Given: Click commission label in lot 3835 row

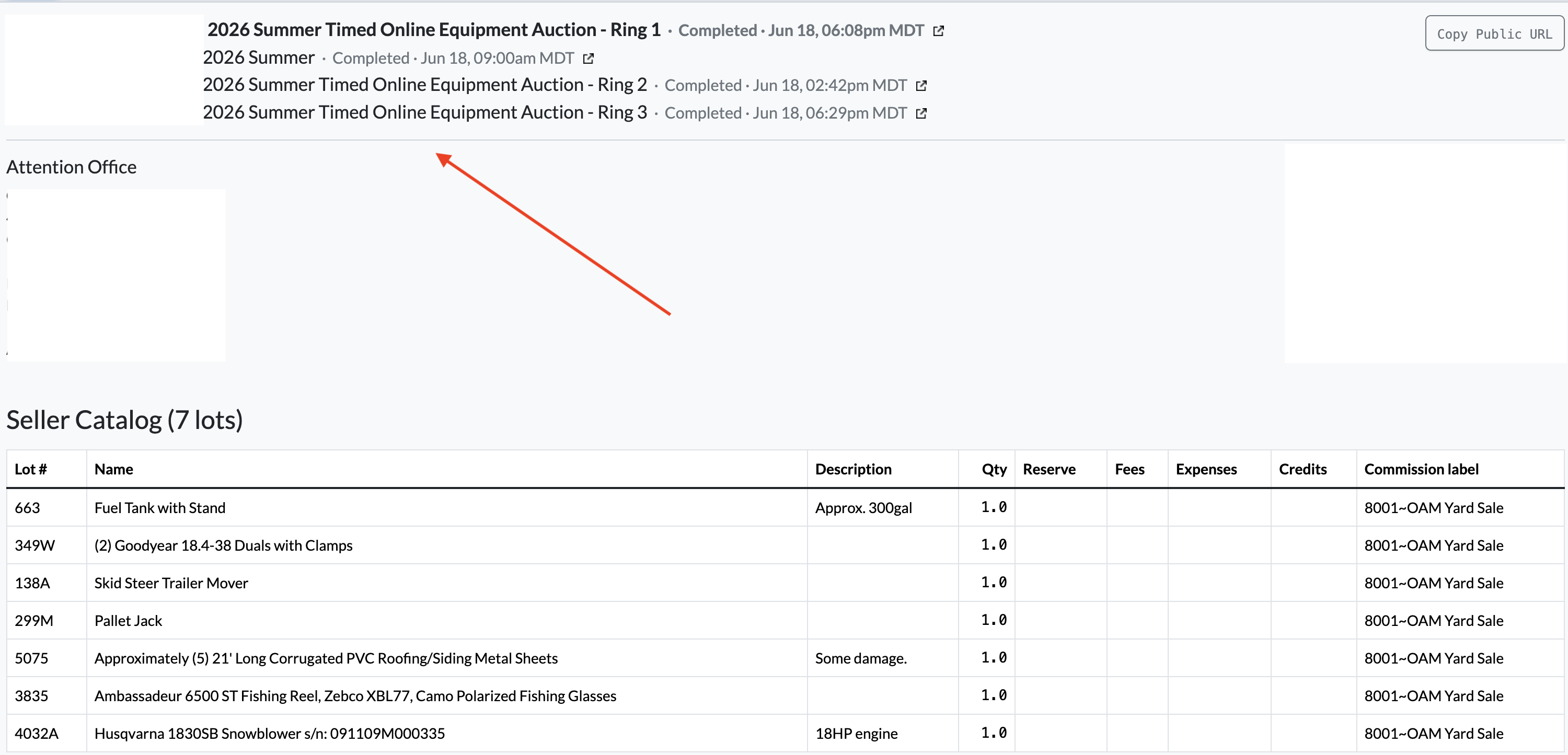Looking at the screenshot, I should point(1434,696).
